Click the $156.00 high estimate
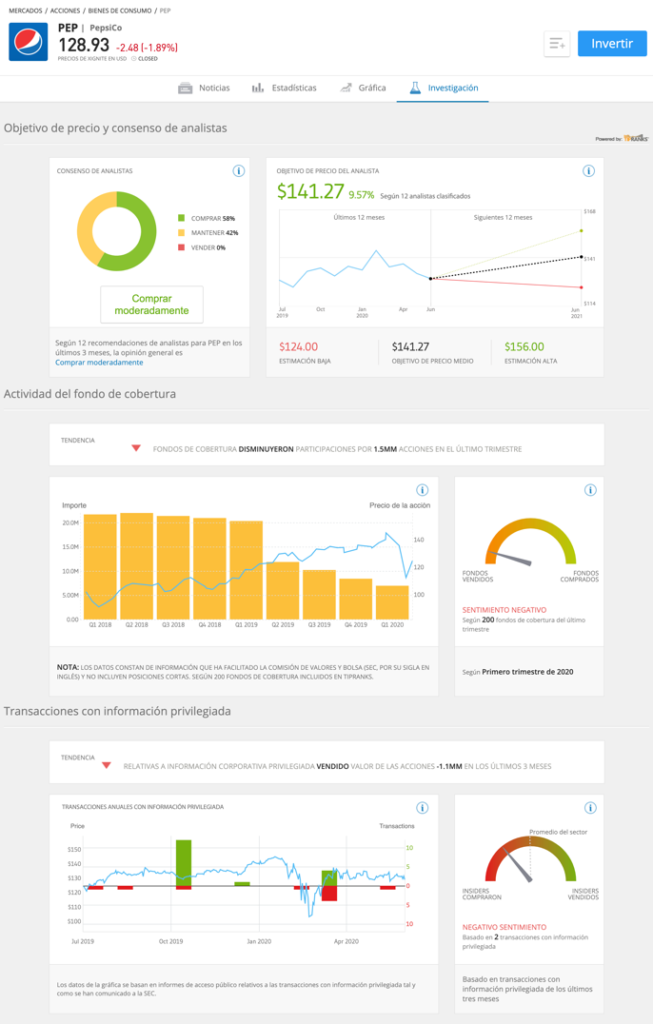Viewport: 653px width, 1024px height. pyautogui.click(x=524, y=347)
